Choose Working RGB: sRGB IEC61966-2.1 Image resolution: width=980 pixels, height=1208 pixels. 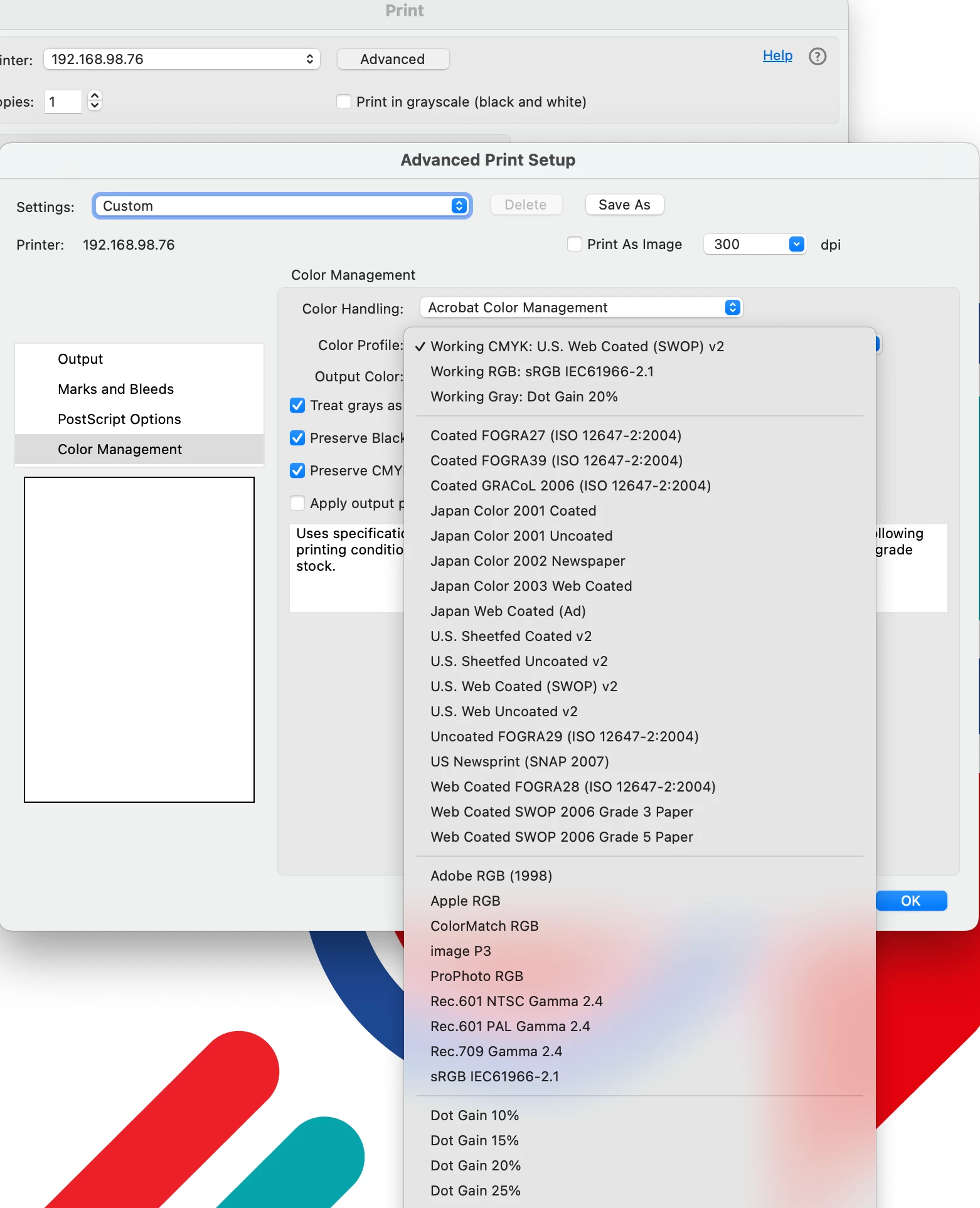coord(639,371)
